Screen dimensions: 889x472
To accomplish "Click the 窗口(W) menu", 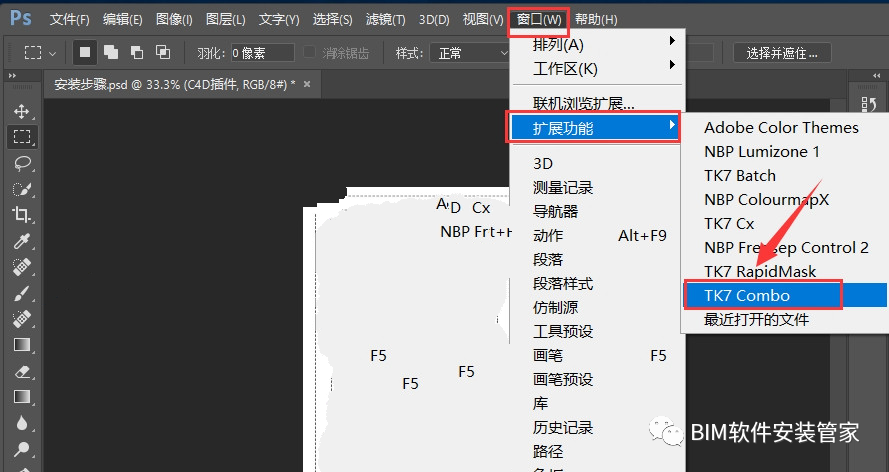I will (539, 19).
